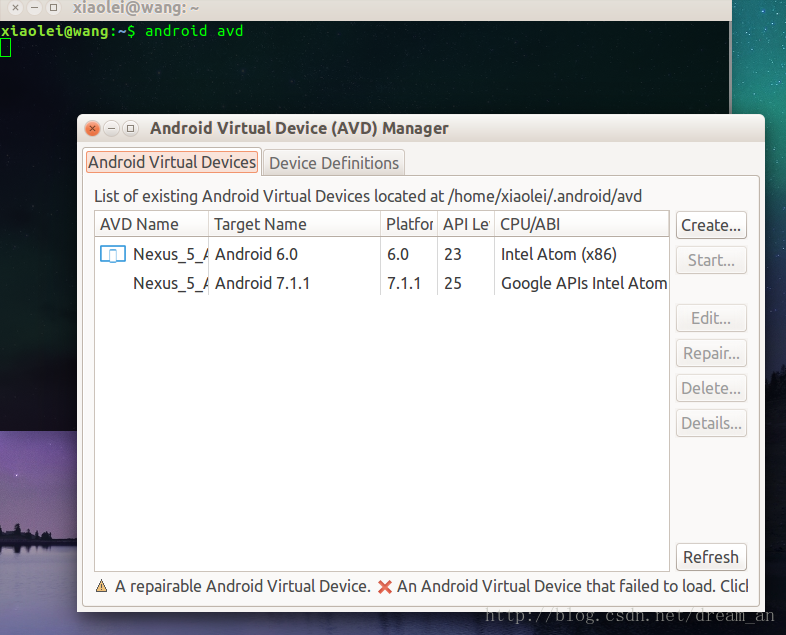Close the AVD Manager window
Screen dimensions: 786x635
click(x=92, y=129)
